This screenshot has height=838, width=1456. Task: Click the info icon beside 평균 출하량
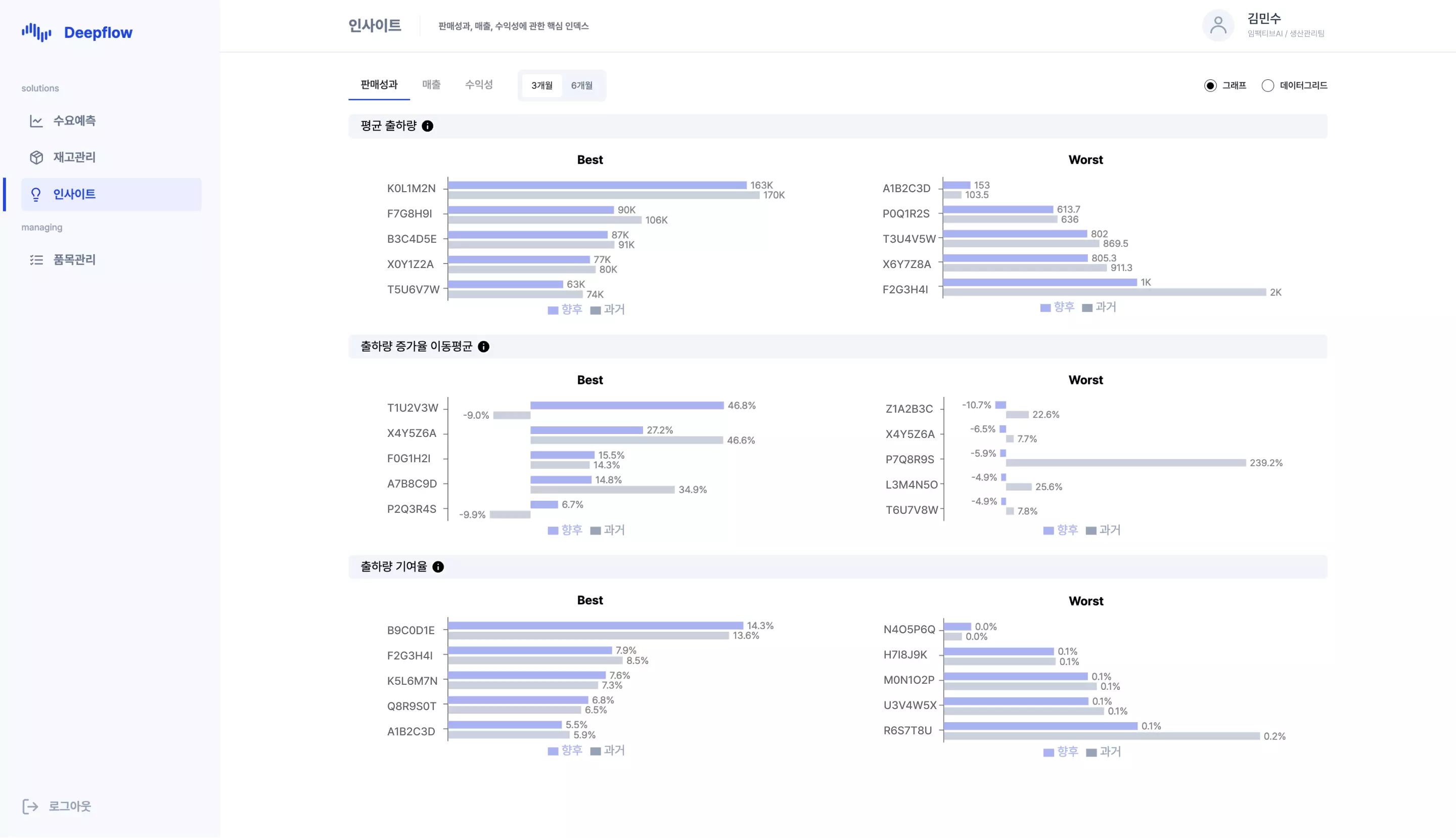(427, 126)
